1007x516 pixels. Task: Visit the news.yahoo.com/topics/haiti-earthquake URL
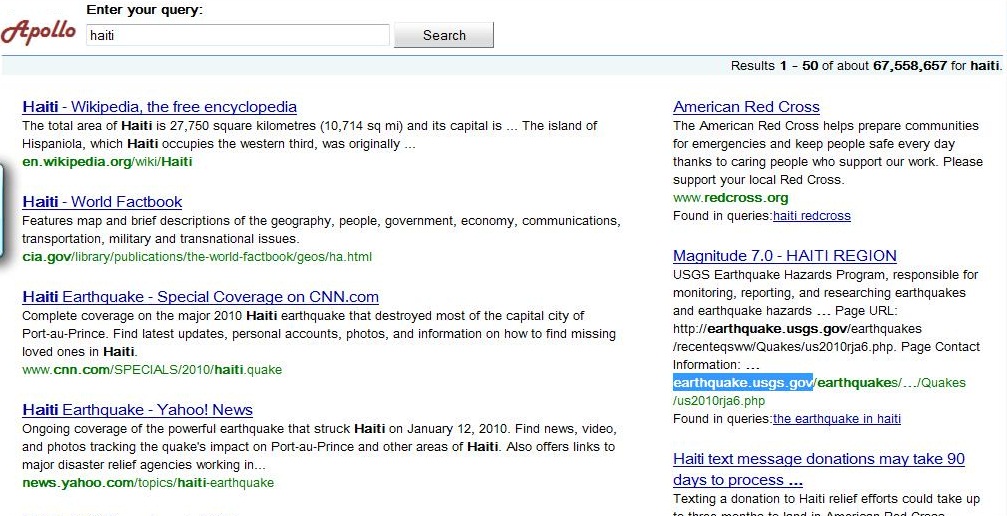click(148, 483)
